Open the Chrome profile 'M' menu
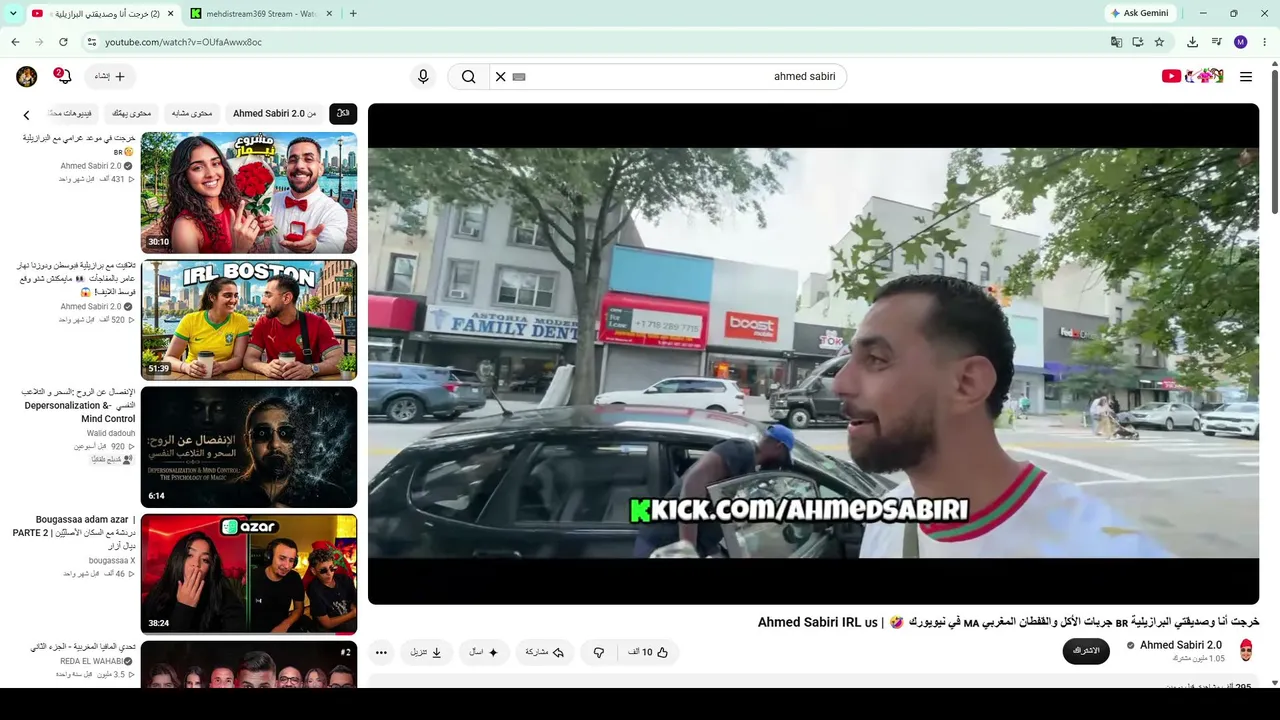 click(1241, 42)
